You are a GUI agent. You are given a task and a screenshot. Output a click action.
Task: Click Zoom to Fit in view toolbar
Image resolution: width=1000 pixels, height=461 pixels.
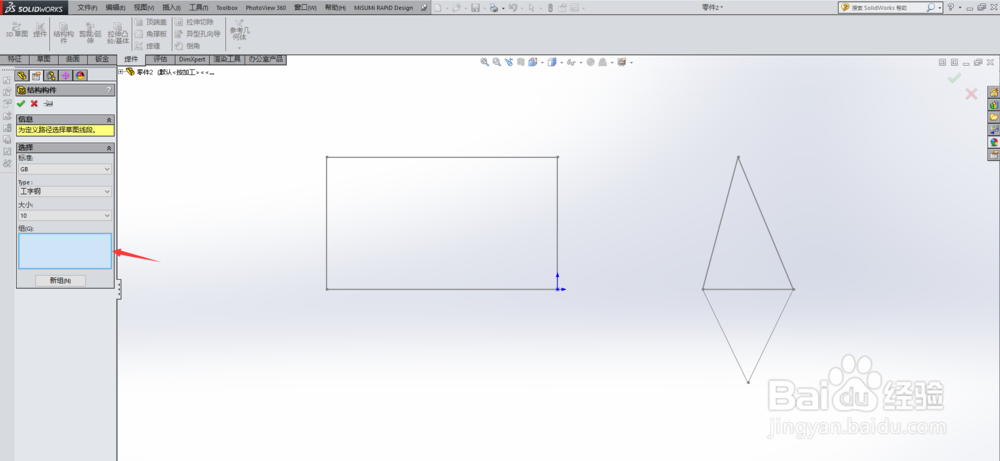pos(485,62)
